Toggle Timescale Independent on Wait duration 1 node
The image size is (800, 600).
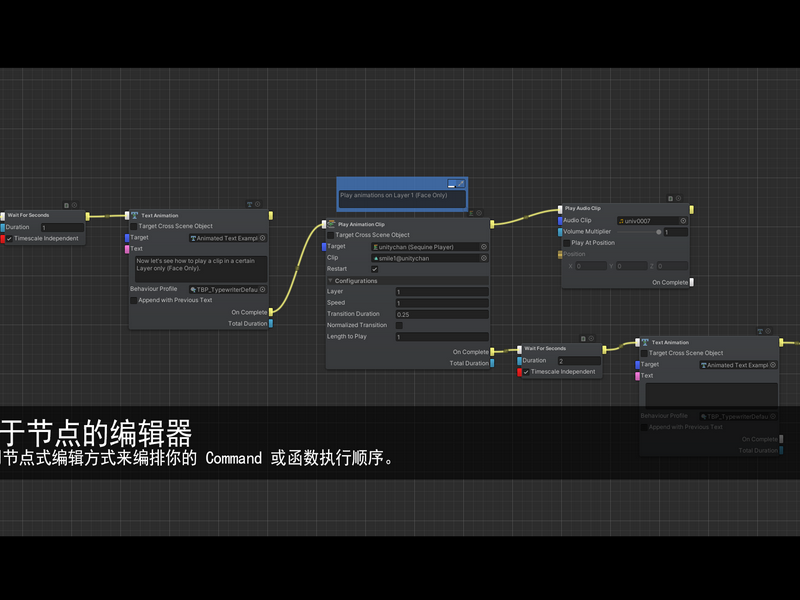point(9,238)
